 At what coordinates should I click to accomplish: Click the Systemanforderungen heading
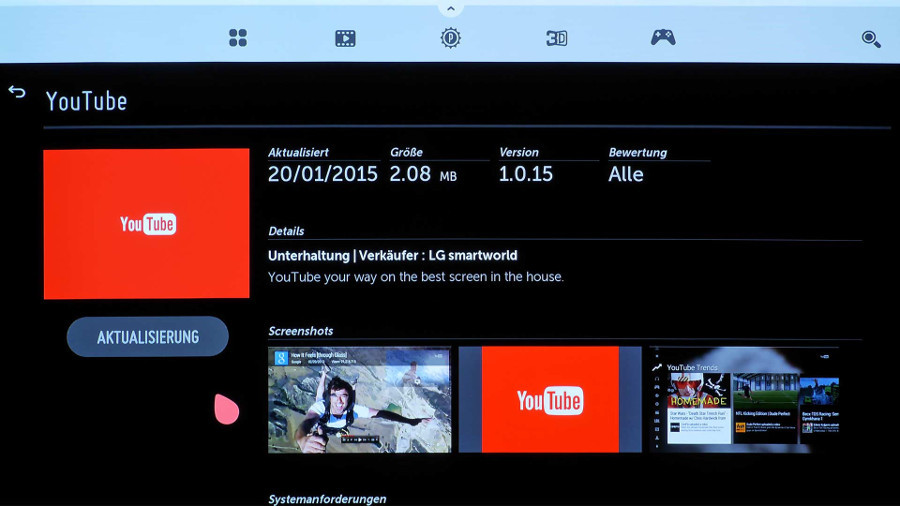(327, 499)
